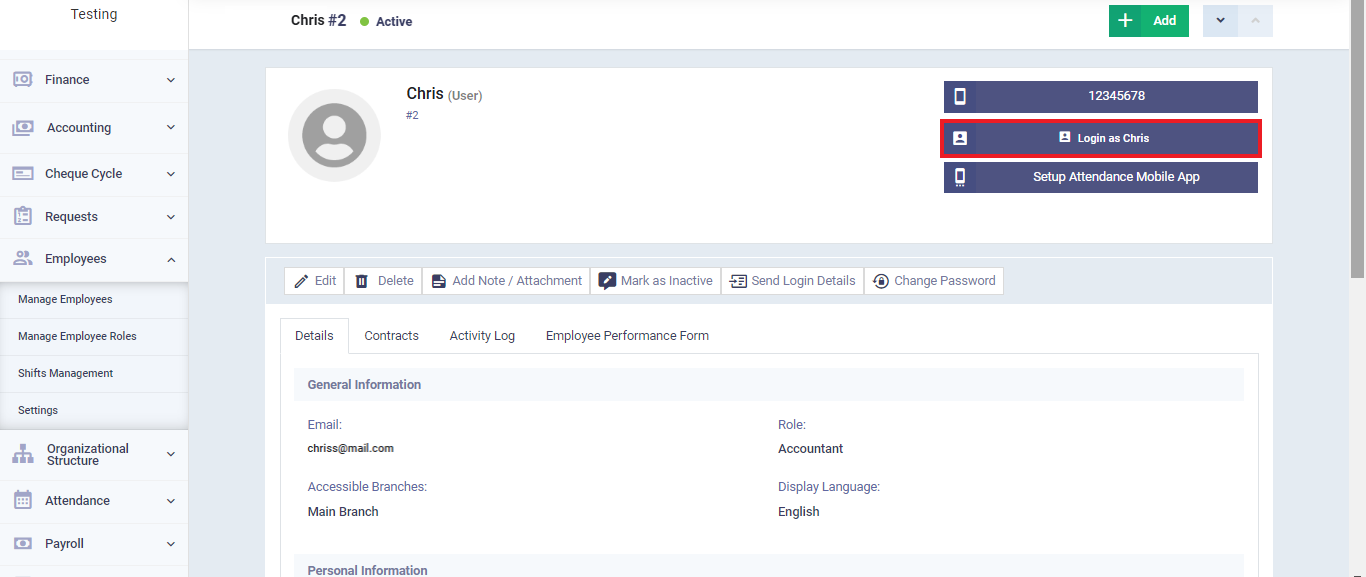Go to next employee with down arrow
This screenshot has height=577, width=1366.
(x=1220, y=21)
